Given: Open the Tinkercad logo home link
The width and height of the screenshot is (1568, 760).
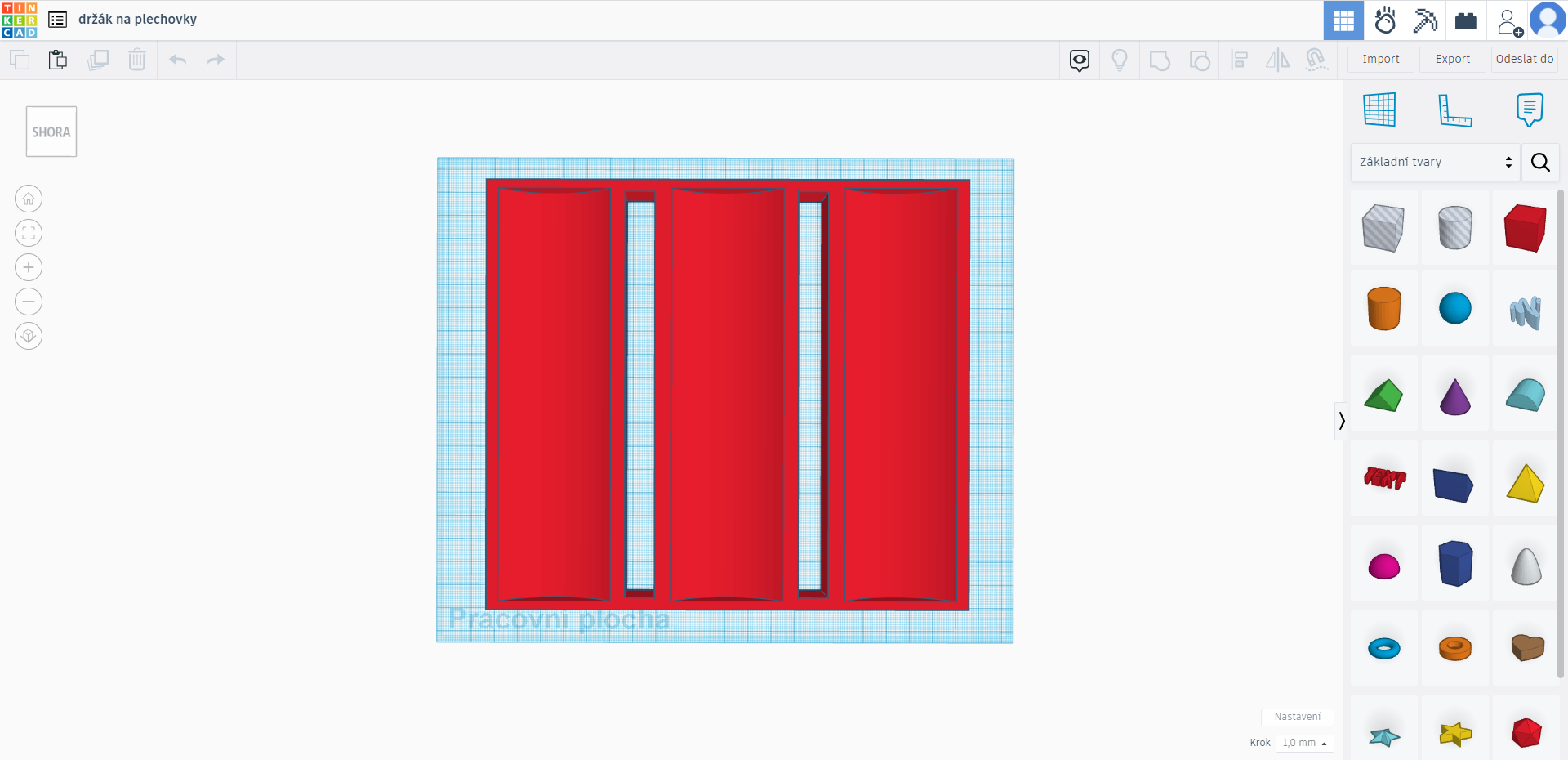Looking at the screenshot, I should (x=20, y=20).
